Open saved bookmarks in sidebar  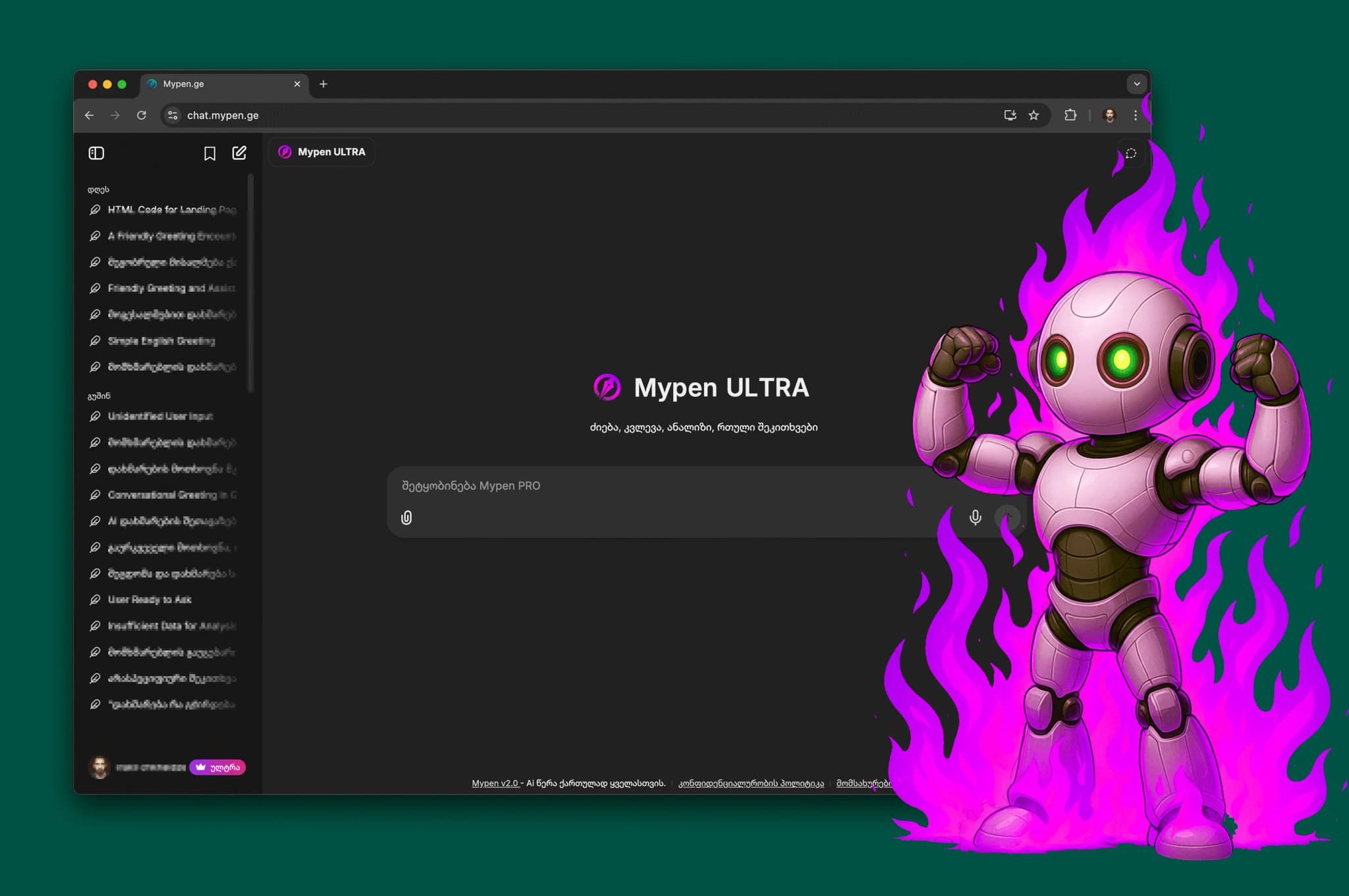click(209, 153)
